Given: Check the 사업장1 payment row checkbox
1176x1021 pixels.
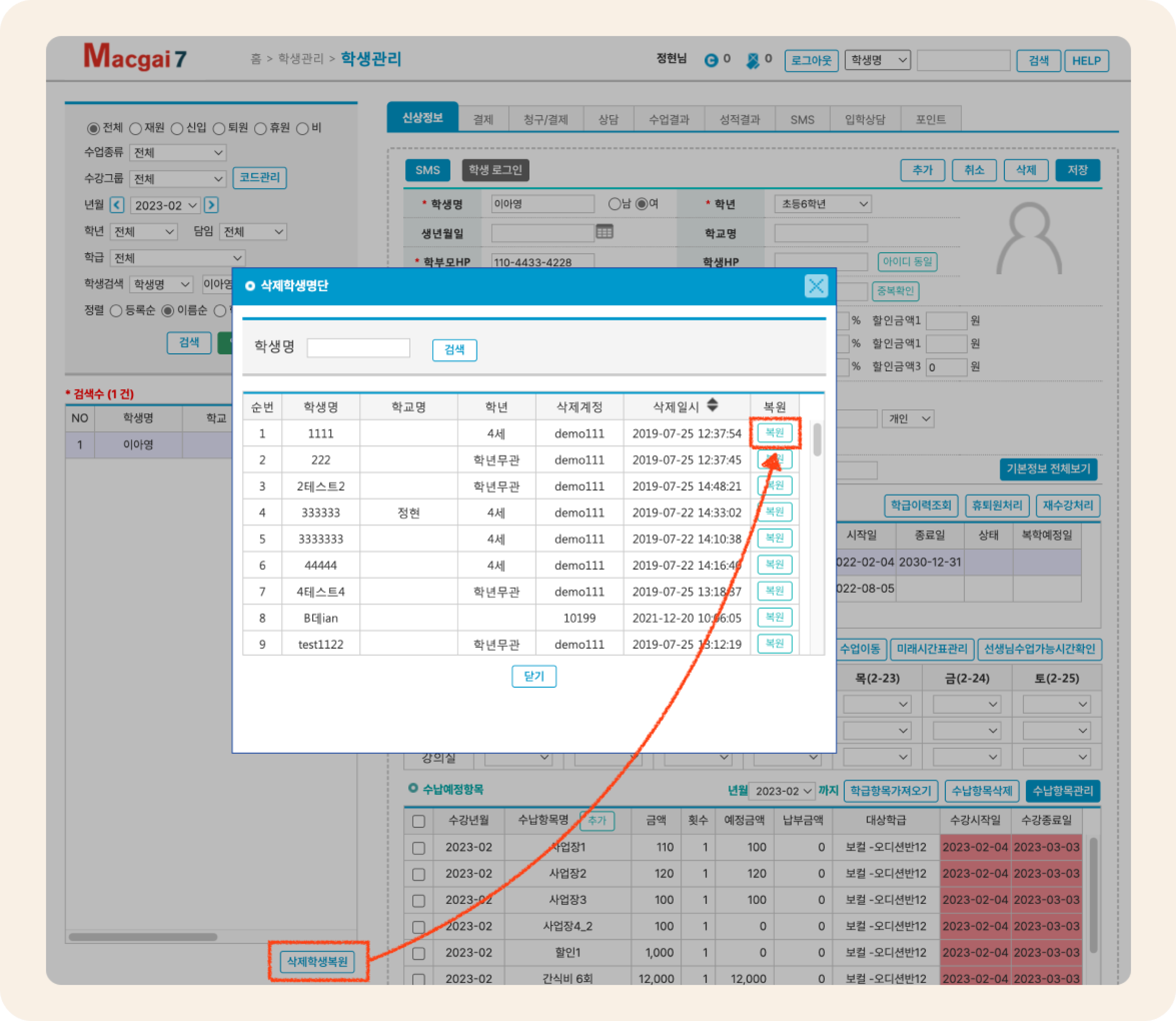Looking at the screenshot, I should (419, 848).
